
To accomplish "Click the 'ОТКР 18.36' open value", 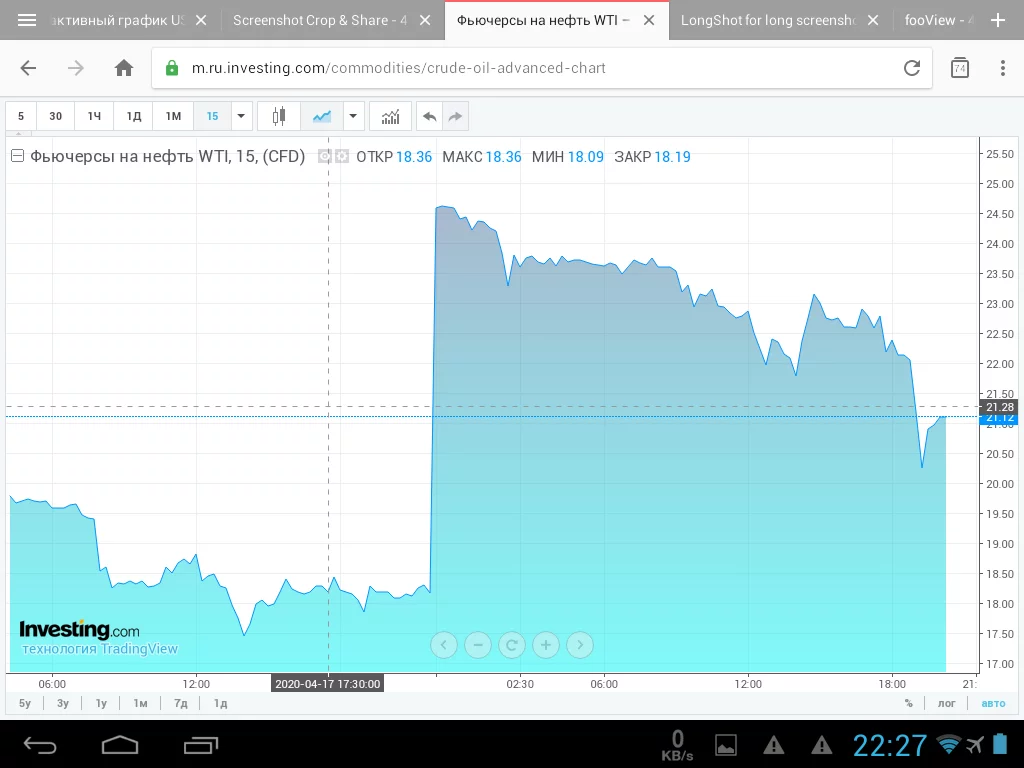I will pyautogui.click(x=394, y=157).
